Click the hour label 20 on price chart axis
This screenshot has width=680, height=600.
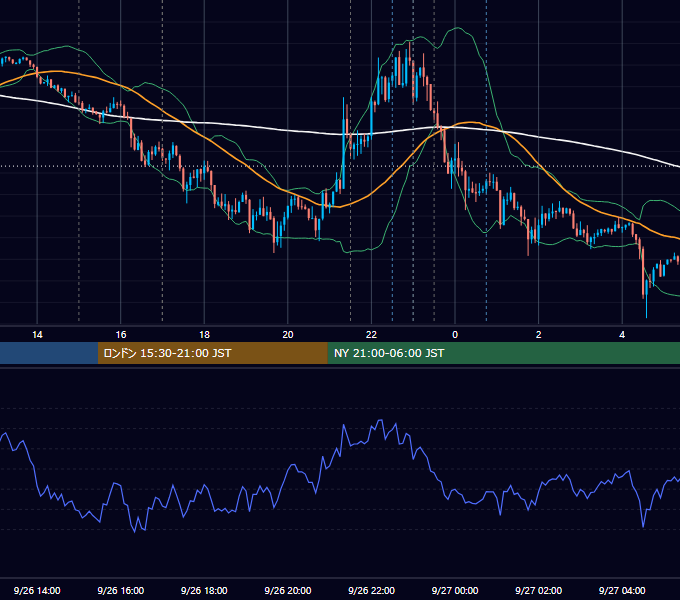[288, 335]
